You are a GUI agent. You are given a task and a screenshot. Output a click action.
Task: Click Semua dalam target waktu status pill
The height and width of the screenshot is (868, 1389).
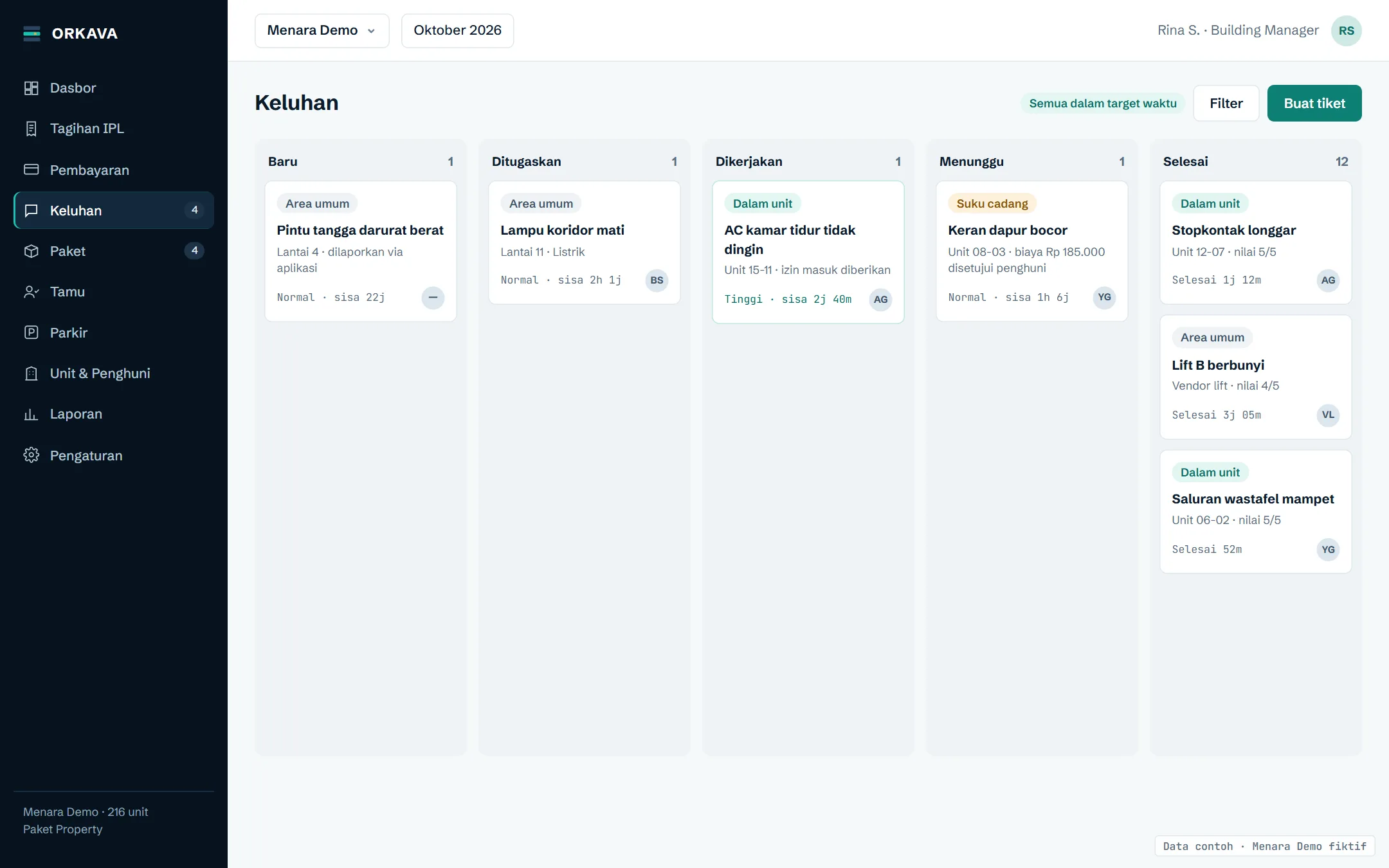point(1102,104)
